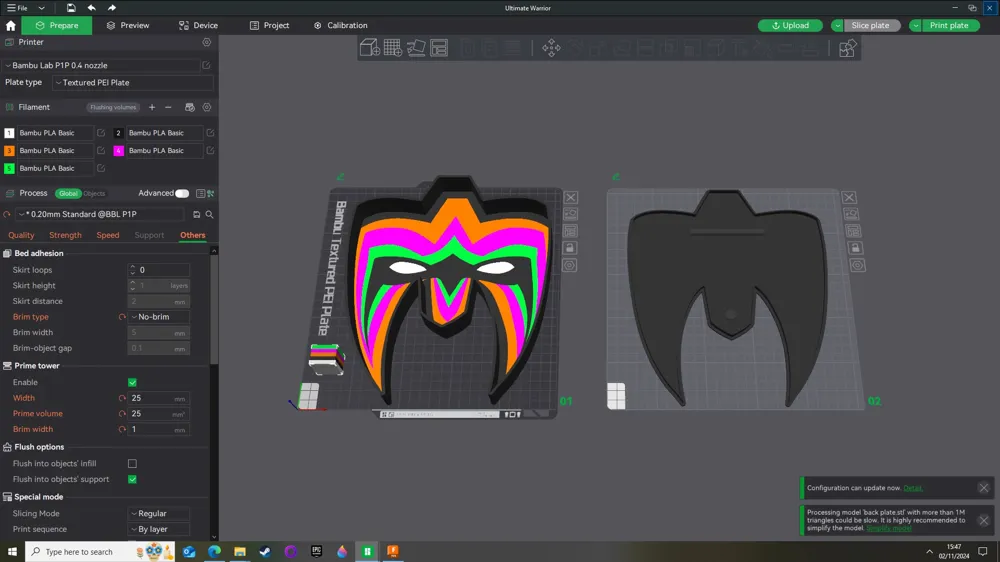Open the Print sequence dropdown

pos(159,529)
